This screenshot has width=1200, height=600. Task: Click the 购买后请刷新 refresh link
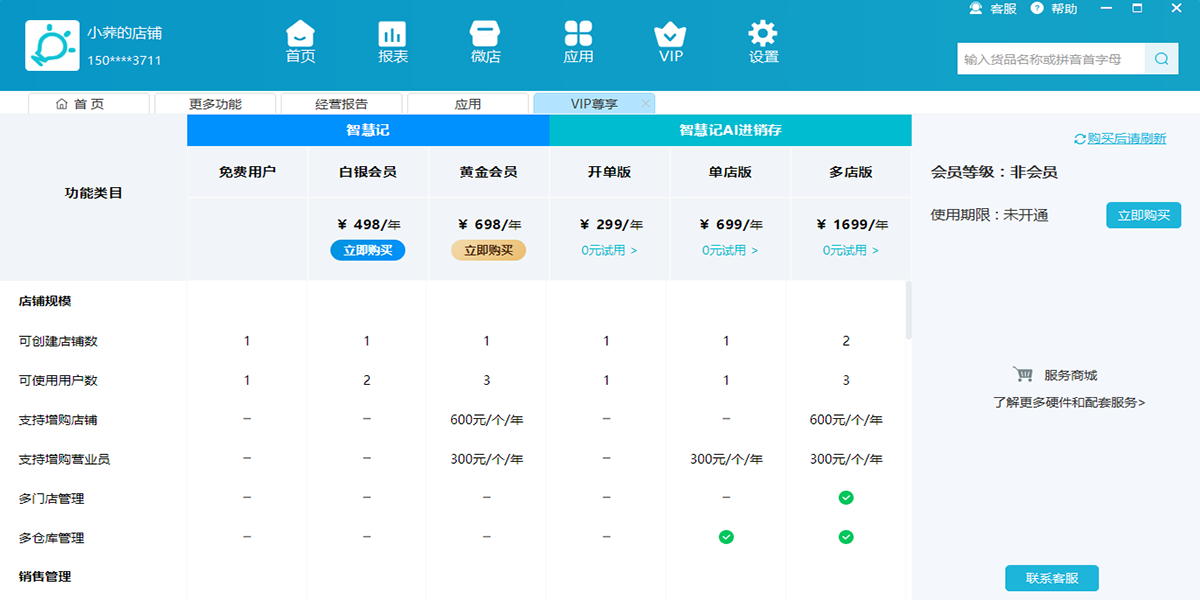click(x=1120, y=139)
